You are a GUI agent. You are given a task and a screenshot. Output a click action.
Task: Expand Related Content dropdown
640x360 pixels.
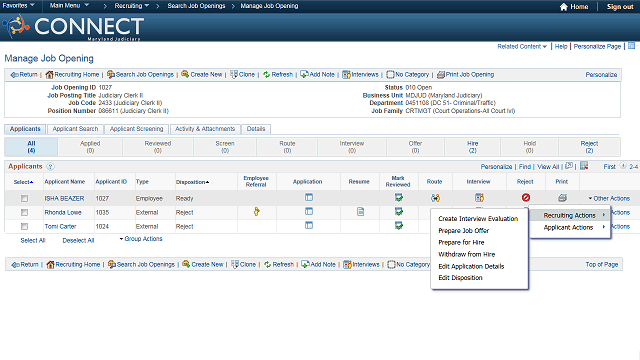(522, 47)
